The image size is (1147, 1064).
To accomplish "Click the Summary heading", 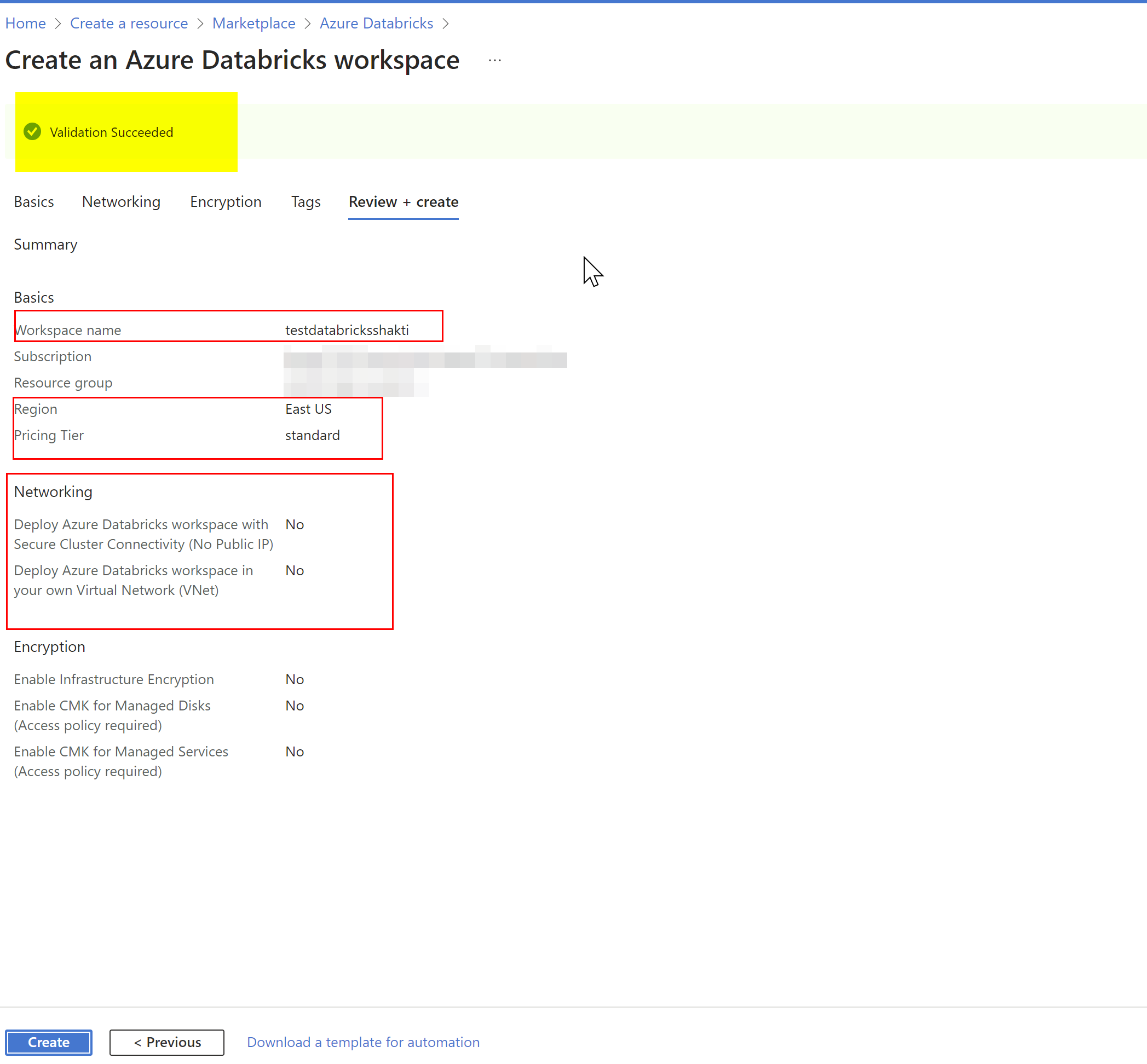I will point(45,245).
